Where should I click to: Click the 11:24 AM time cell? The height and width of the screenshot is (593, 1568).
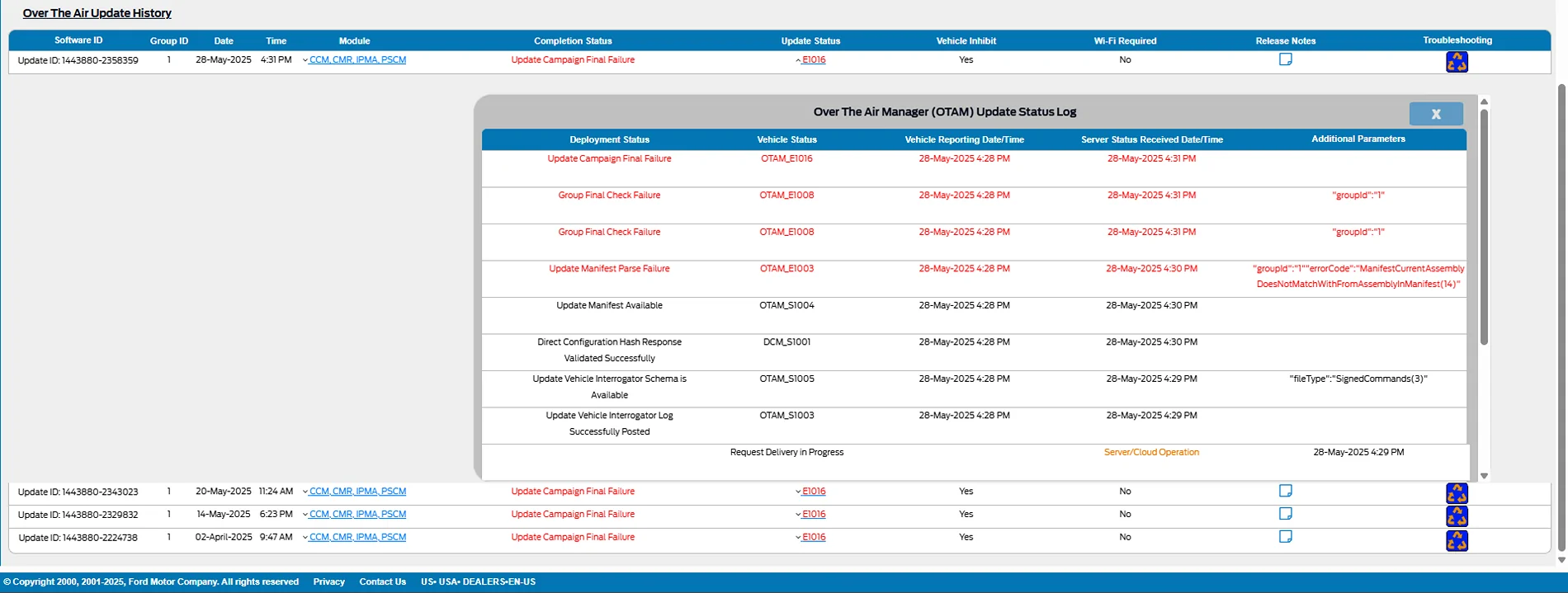[x=276, y=491]
